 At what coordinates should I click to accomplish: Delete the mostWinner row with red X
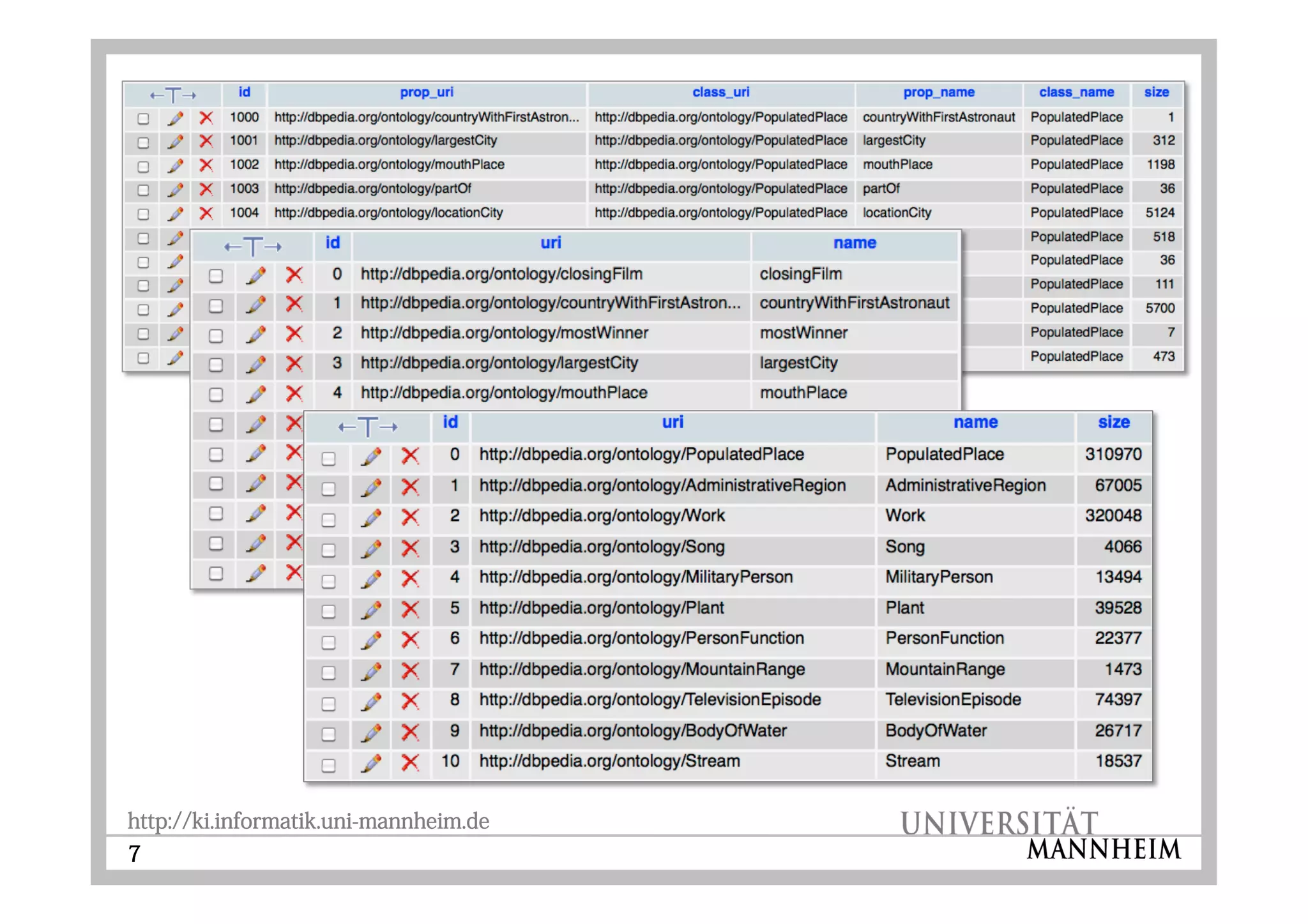(x=294, y=334)
